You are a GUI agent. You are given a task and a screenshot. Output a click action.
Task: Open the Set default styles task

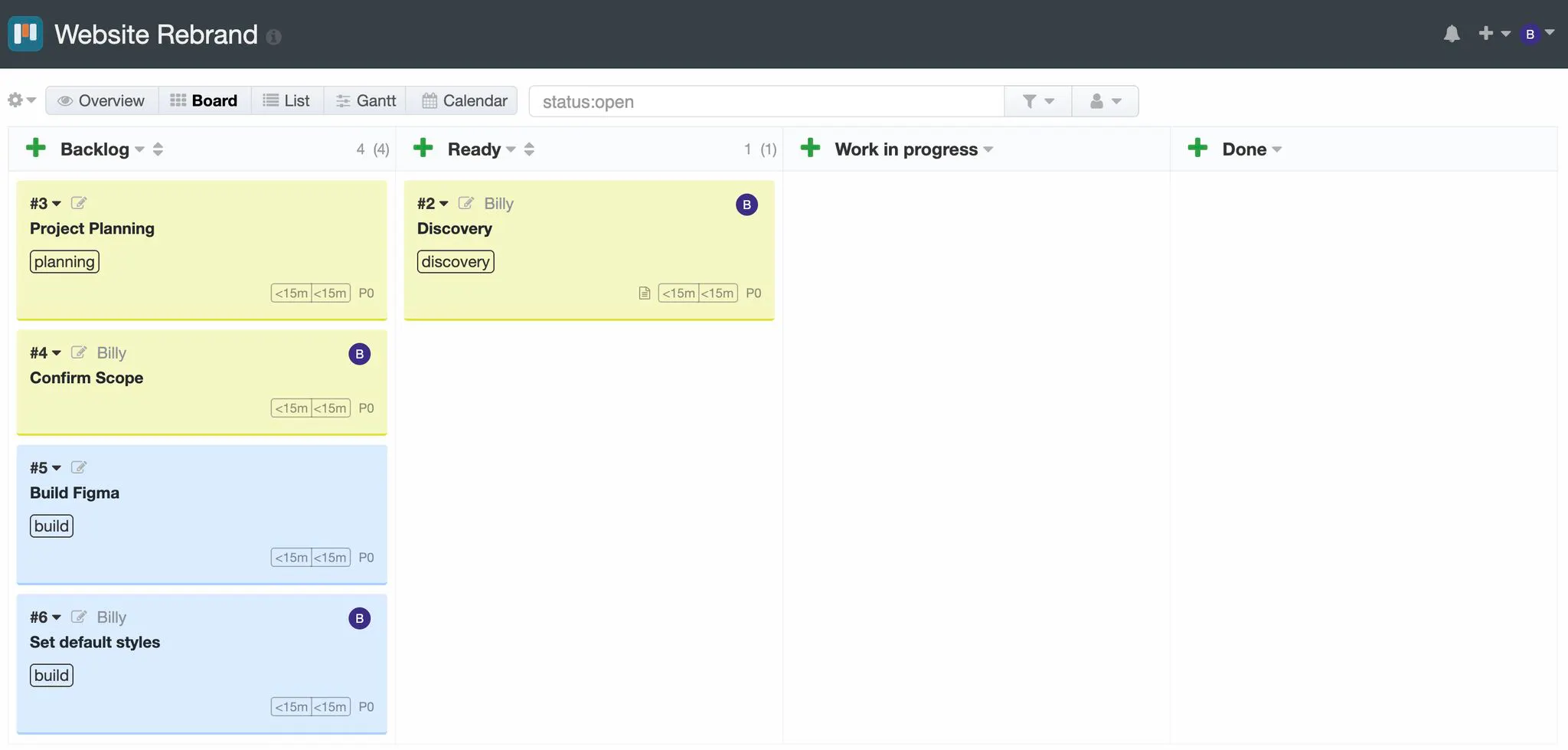95,642
